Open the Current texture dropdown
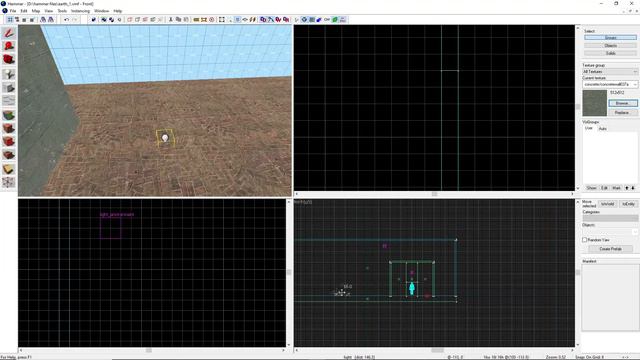The height and width of the screenshot is (360, 640). click(610, 84)
